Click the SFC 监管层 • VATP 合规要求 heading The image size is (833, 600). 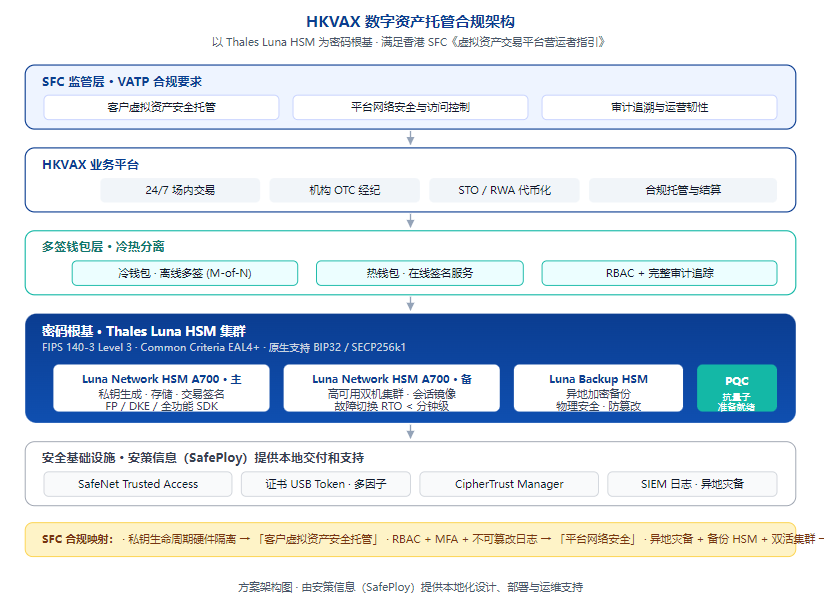coord(122,82)
